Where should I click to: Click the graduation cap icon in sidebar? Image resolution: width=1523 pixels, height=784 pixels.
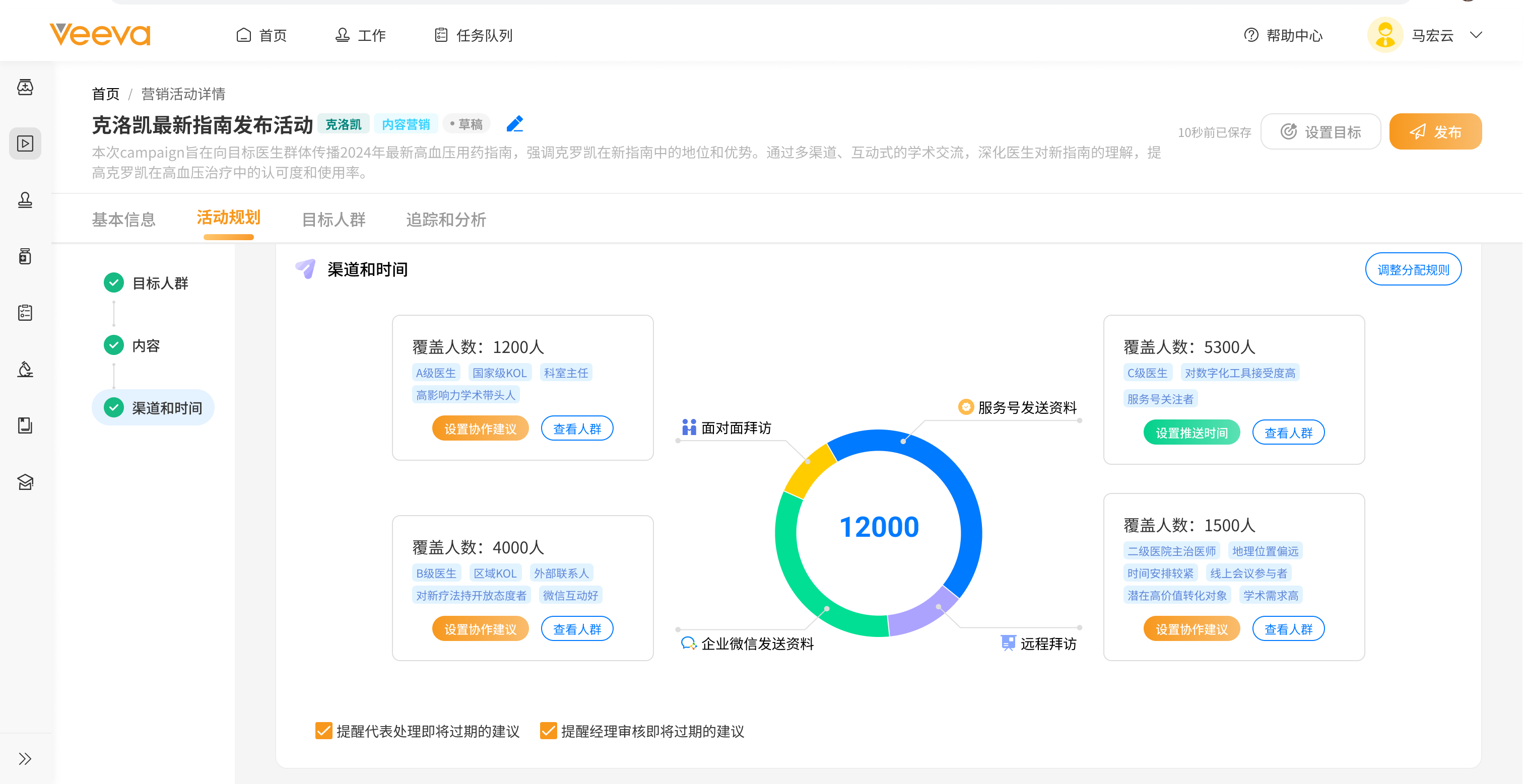point(25,482)
